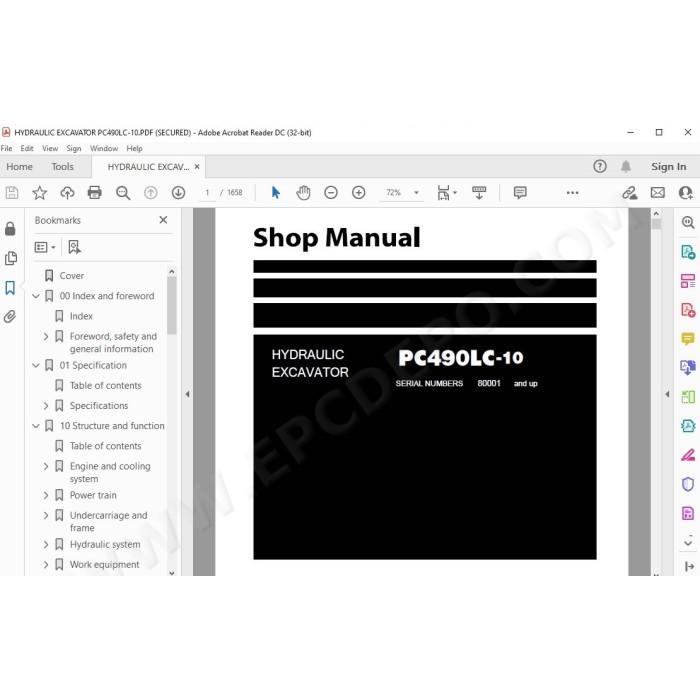Collapse the left navigation pane arrow
This screenshot has height=700, width=700.
point(188,394)
